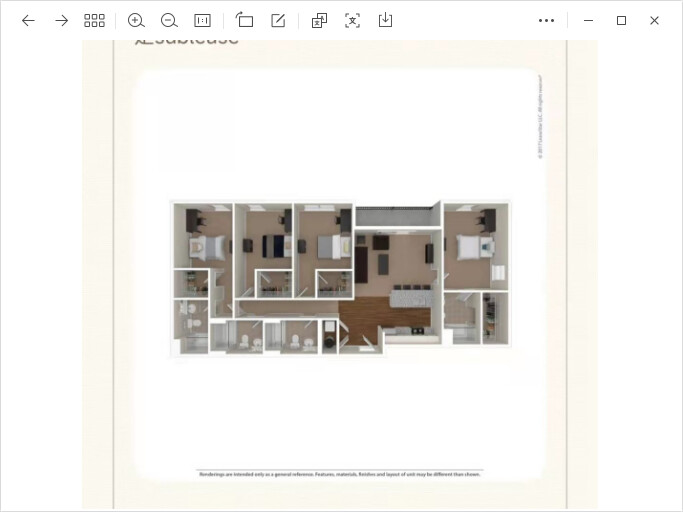
Task: Zoom out with the minus magnifier
Action: [x=169, y=20]
